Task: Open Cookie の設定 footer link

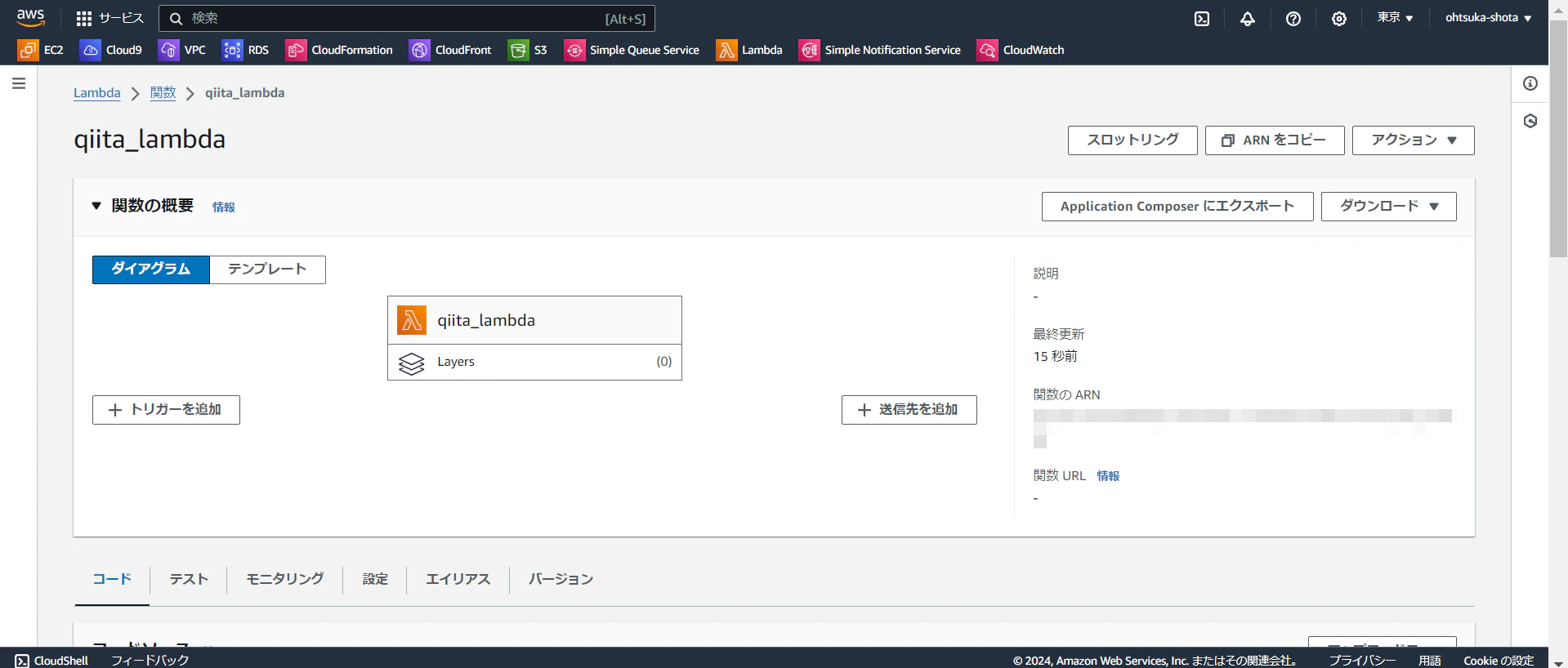Action: point(1499,660)
